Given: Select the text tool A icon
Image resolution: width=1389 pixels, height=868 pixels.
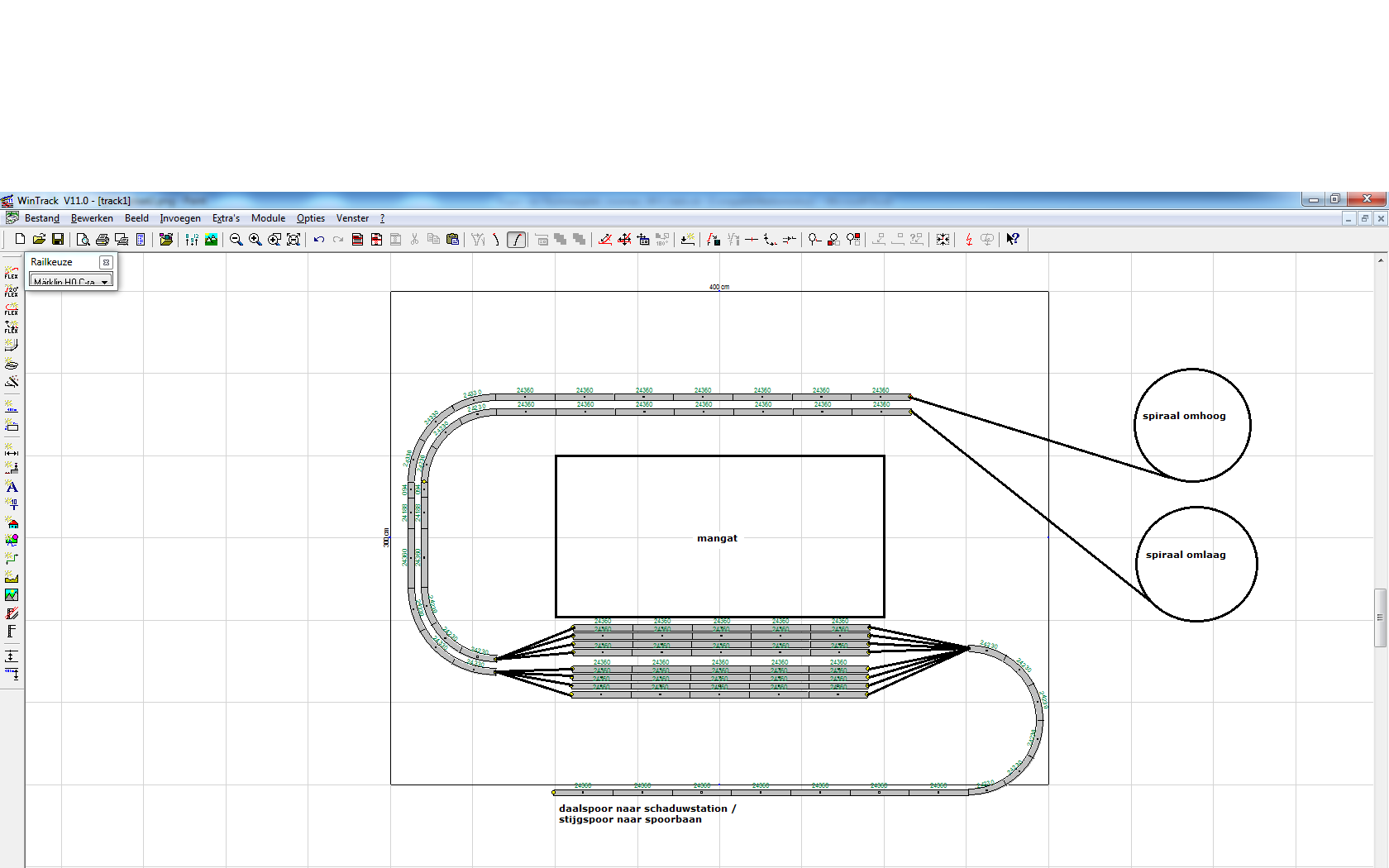Looking at the screenshot, I should [12, 486].
